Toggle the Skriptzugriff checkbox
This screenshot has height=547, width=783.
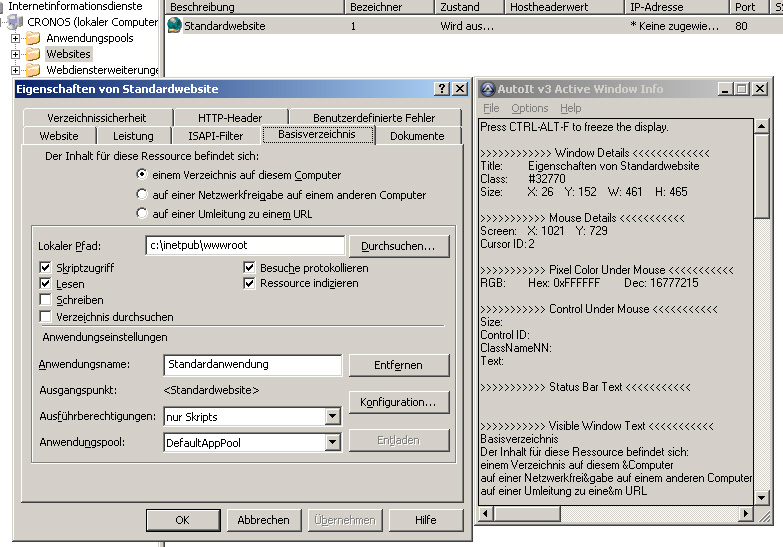click(46, 268)
